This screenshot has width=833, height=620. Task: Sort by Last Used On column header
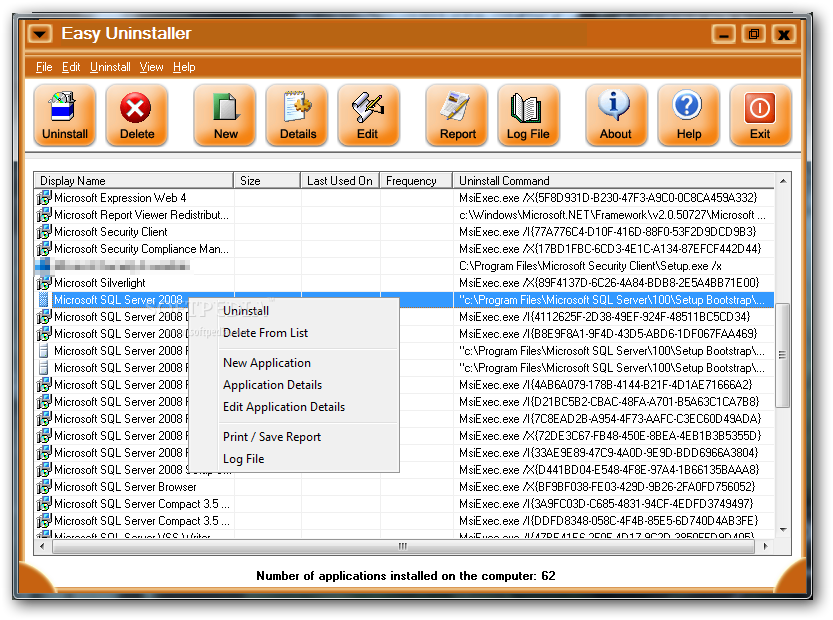pos(340,181)
